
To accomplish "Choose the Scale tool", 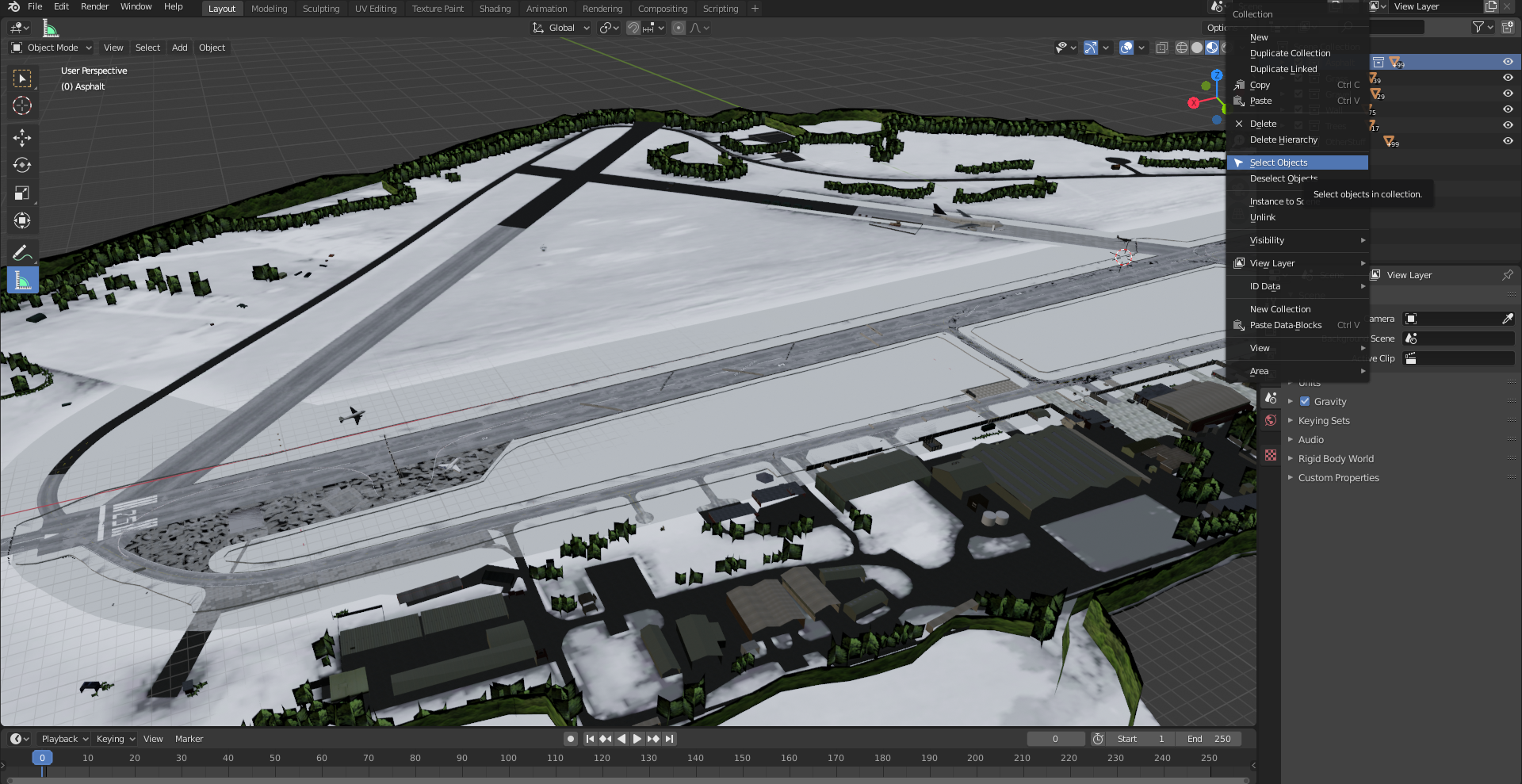I will (22, 193).
